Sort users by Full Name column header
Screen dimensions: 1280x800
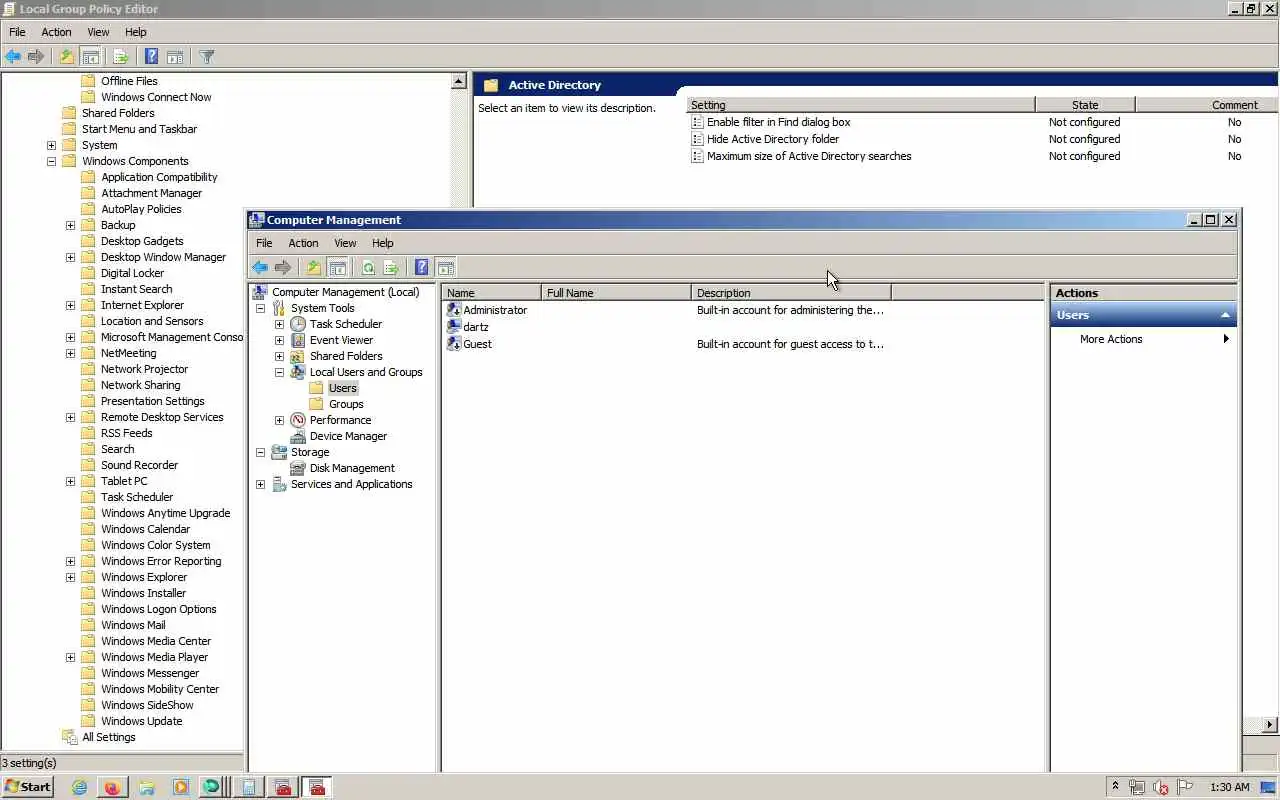coord(616,293)
